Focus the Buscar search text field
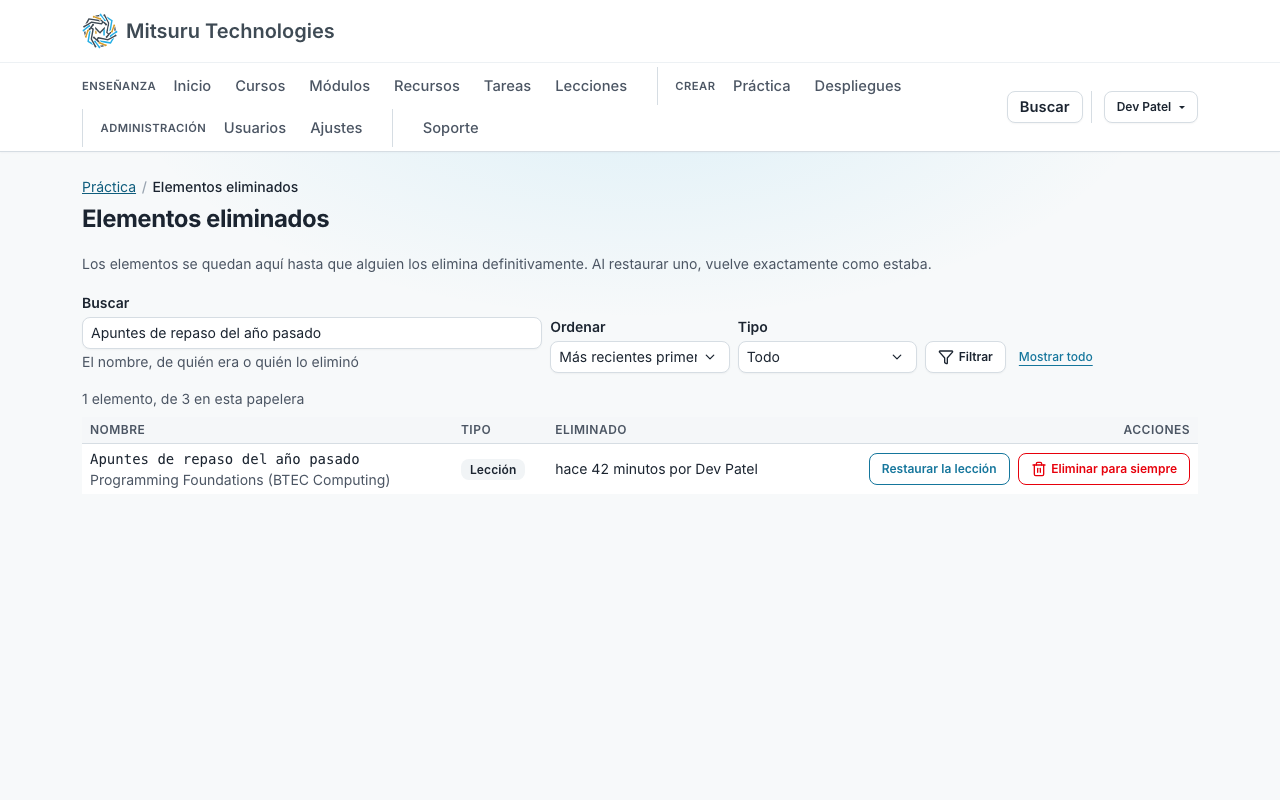The image size is (1280, 800). click(x=312, y=333)
